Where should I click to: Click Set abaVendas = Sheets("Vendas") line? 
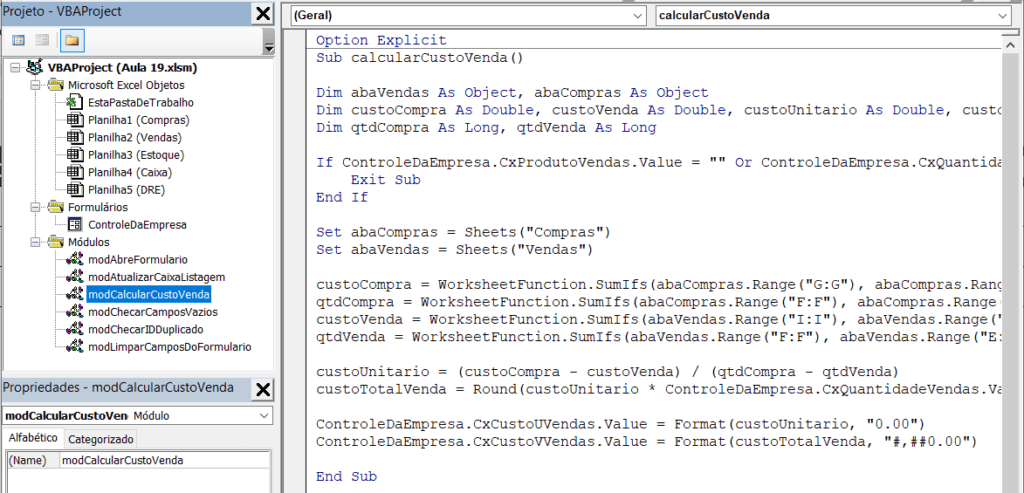coord(455,249)
